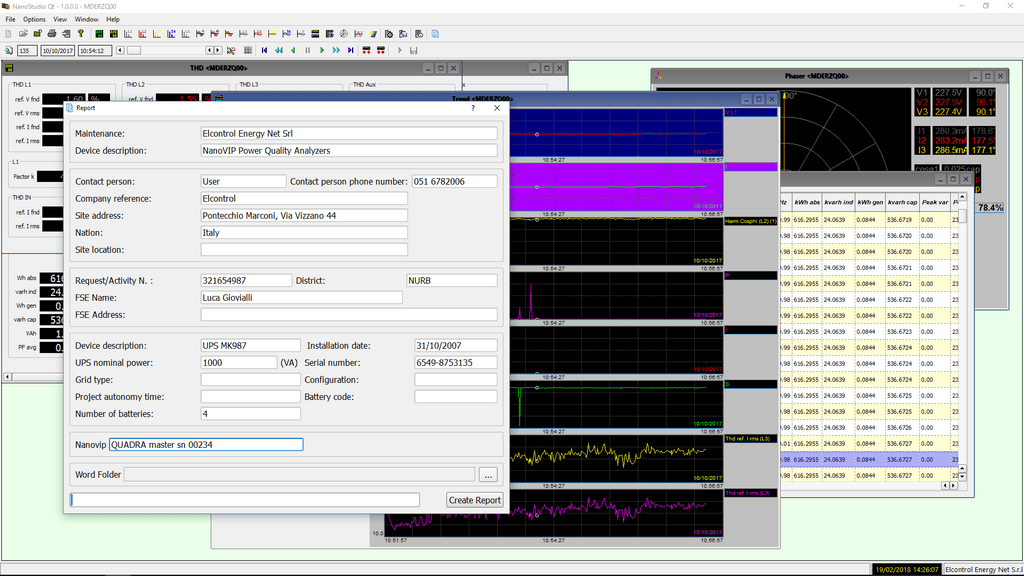Play recording backward with green arrow

293,50
